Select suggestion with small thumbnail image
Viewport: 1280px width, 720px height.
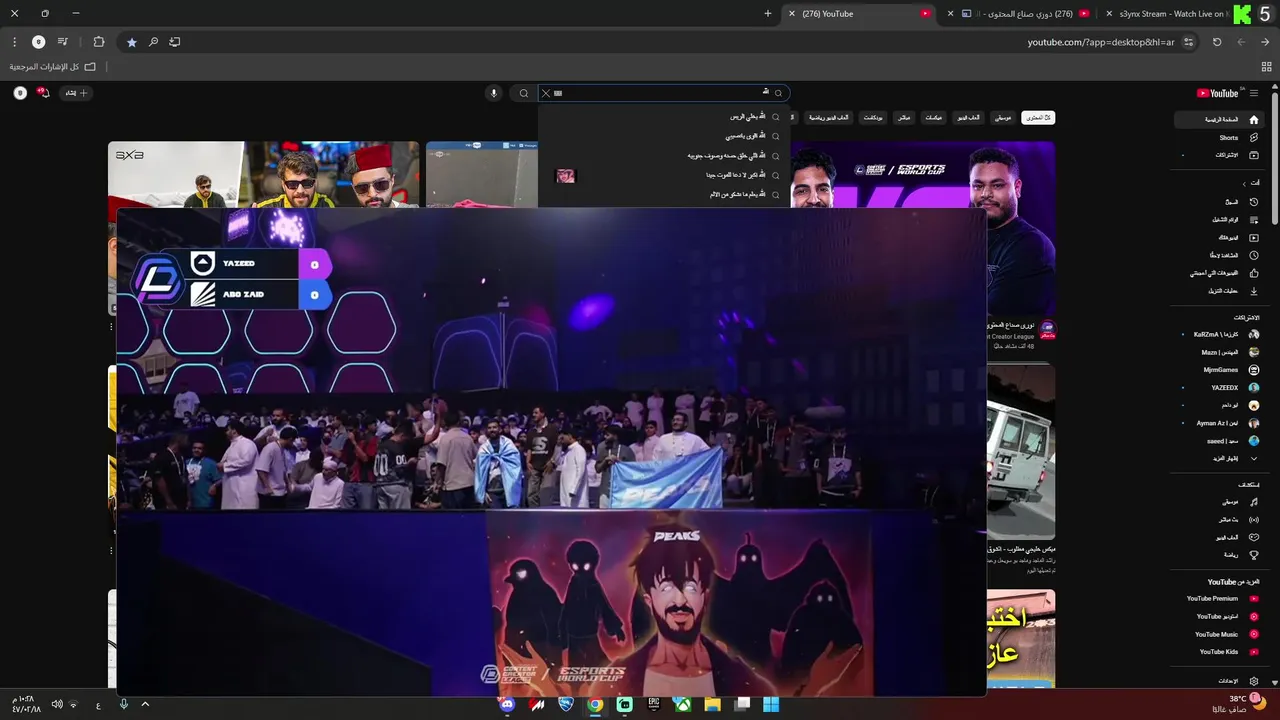(x=664, y=175)
